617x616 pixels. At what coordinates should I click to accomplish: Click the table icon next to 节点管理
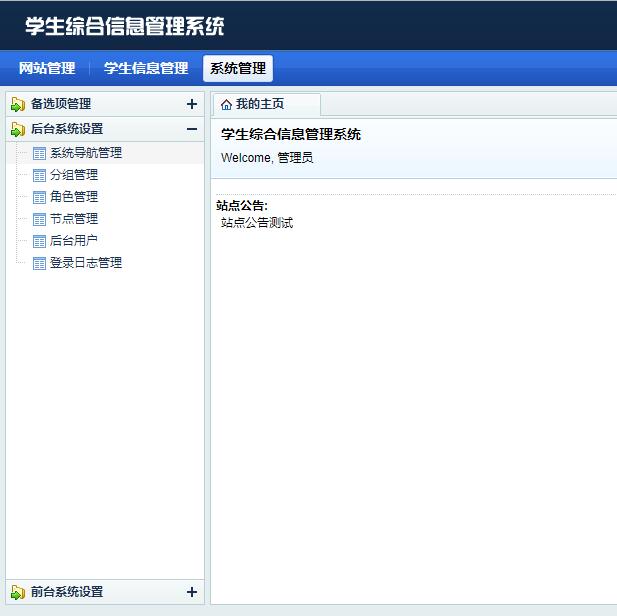(39, 219)
